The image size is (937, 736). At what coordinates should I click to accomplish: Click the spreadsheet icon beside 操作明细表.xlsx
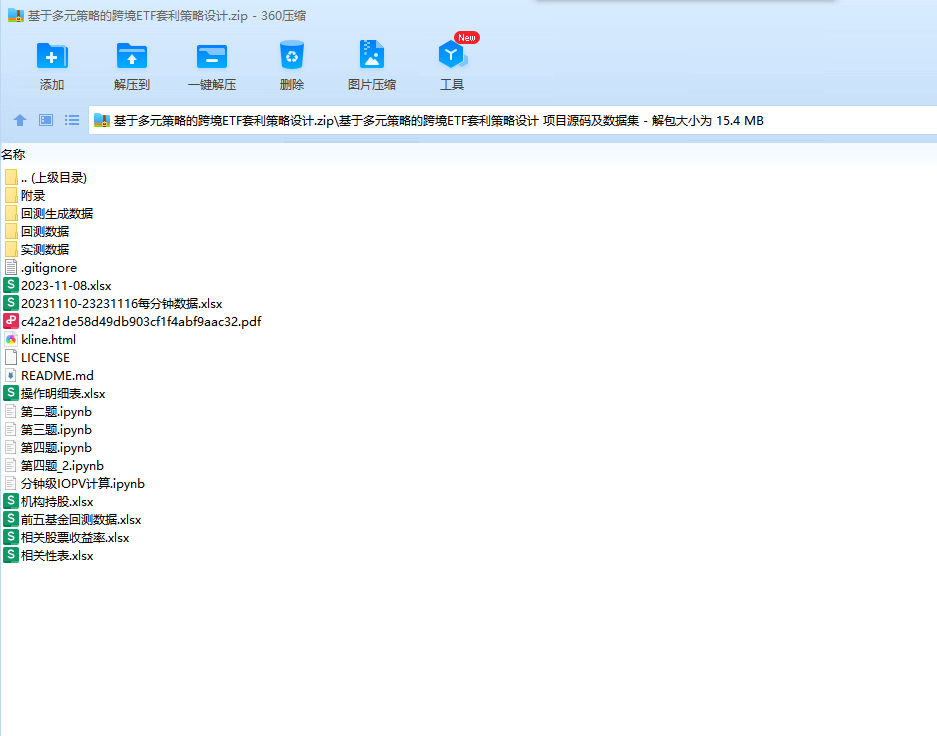(x=11, y=393)
